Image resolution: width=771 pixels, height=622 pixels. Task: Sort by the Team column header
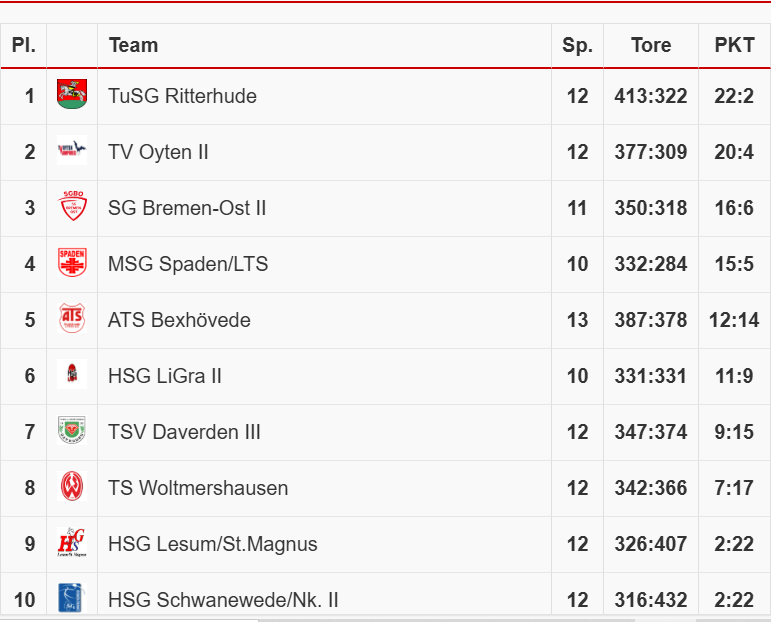[x=133, y=45]
